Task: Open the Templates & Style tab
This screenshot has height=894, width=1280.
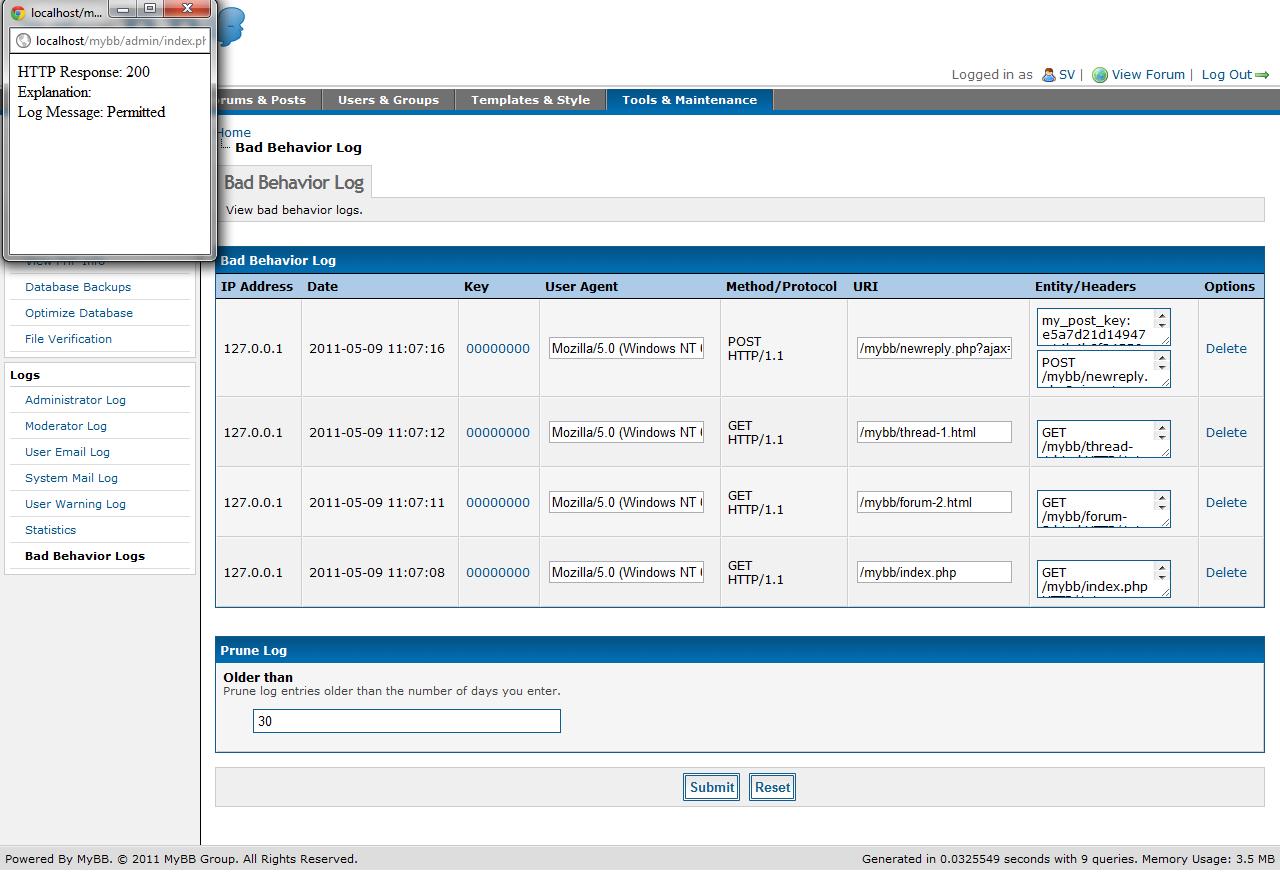Action: click(530, 100)
